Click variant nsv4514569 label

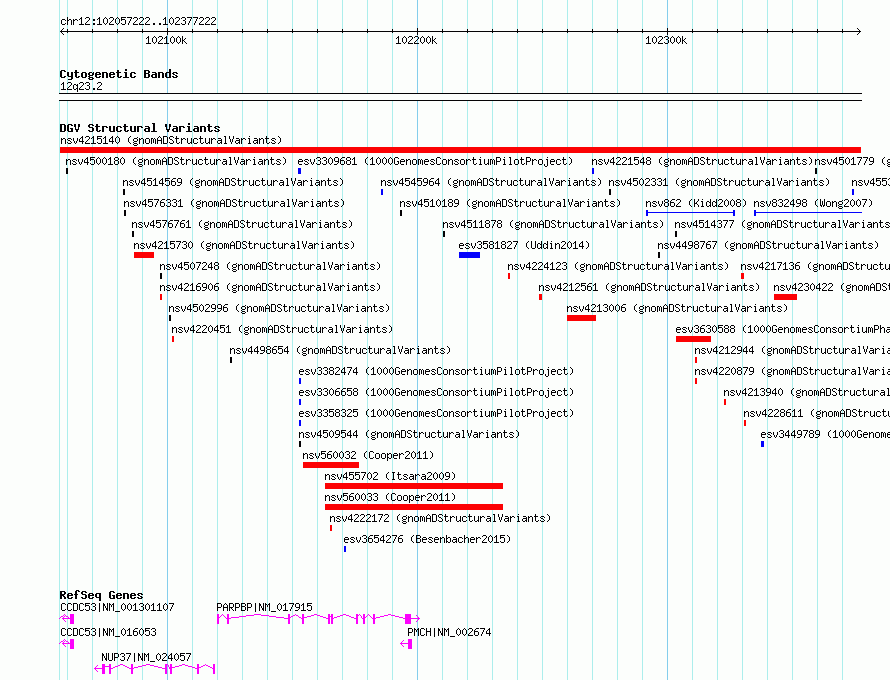pyautogui.click(x=233, y=182)
